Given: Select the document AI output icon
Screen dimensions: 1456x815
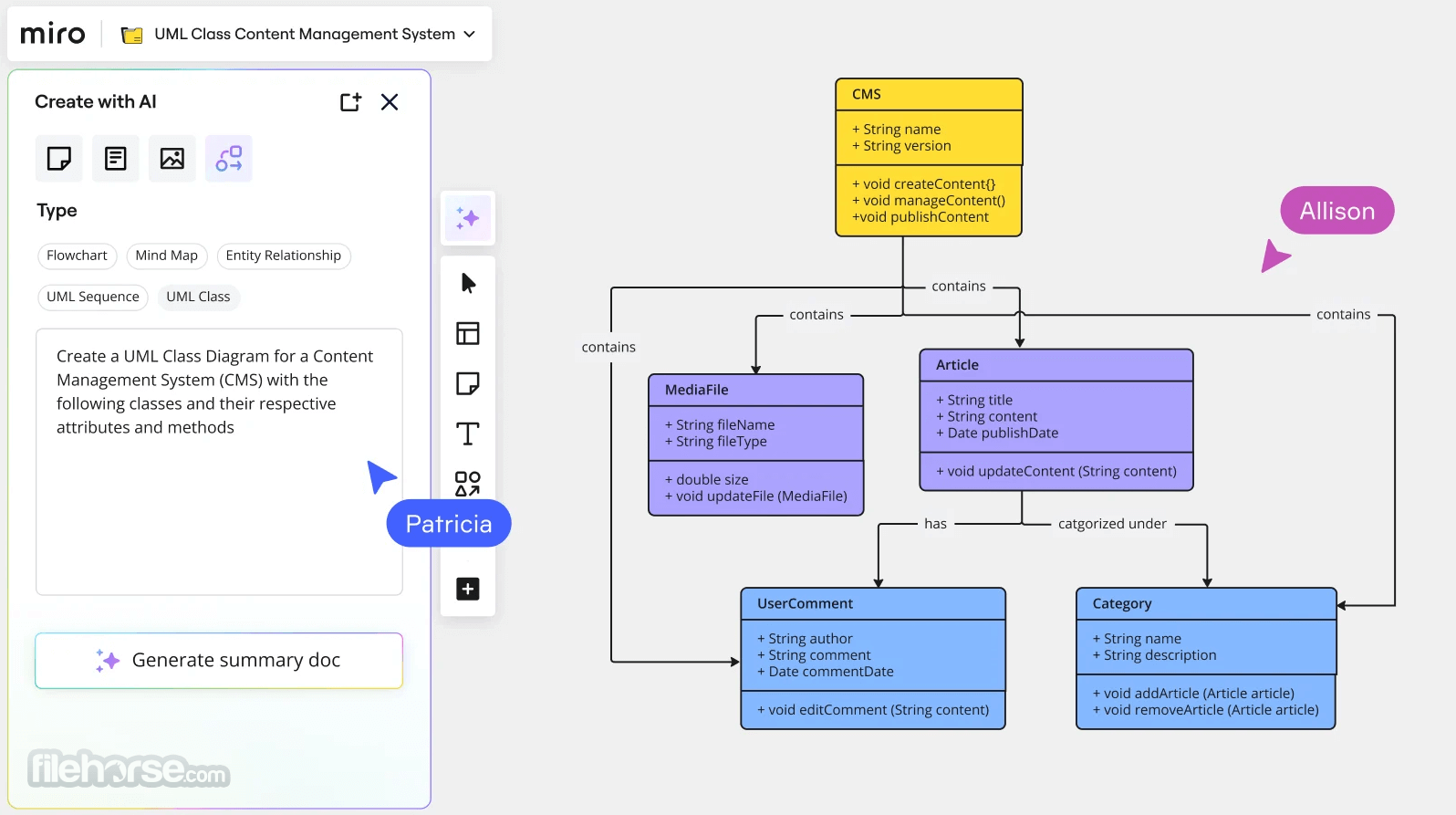Looking at the screenshot, I should click(x=116, y=159).
